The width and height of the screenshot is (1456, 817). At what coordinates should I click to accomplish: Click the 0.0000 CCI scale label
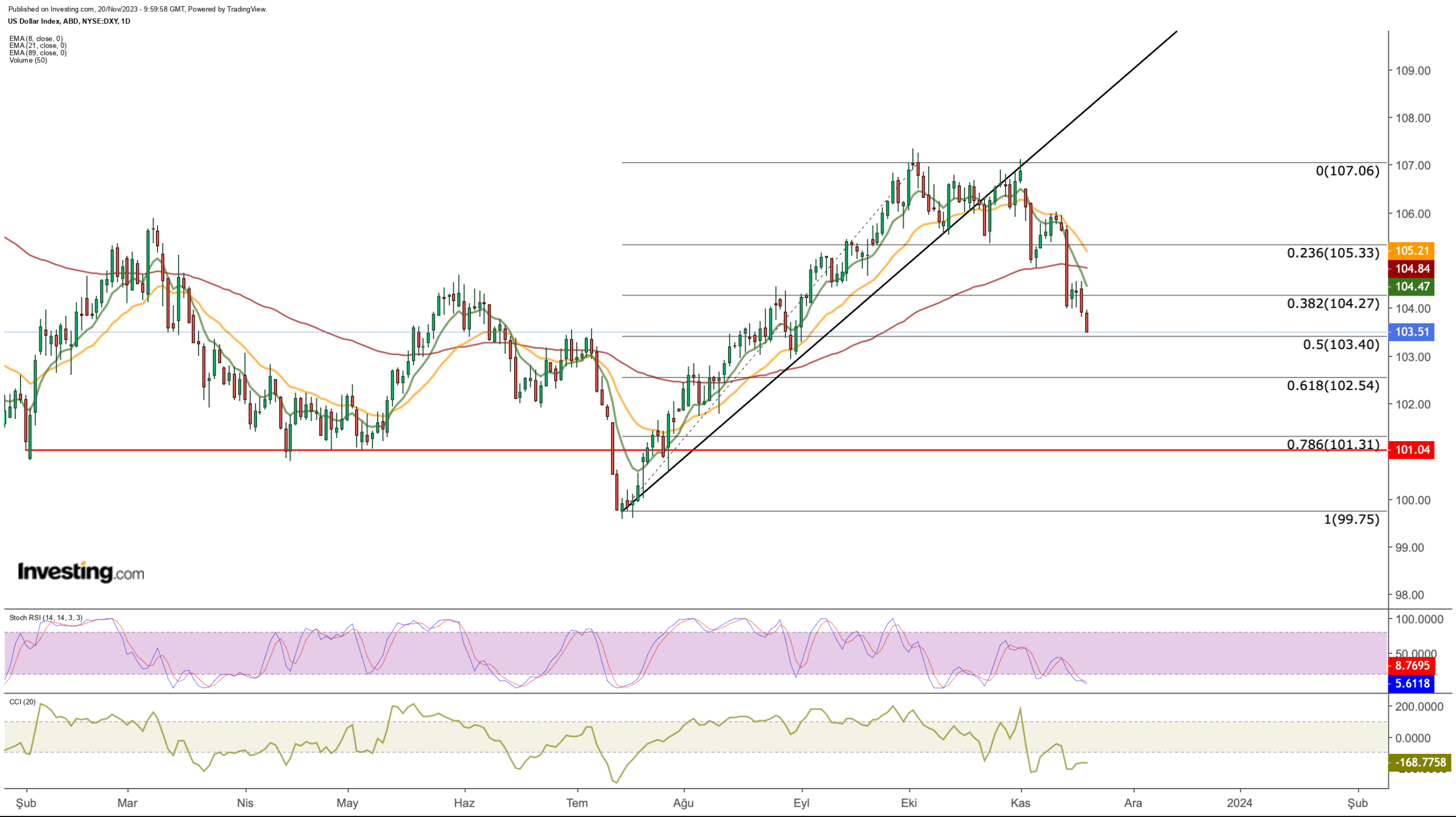(1414, 738)
